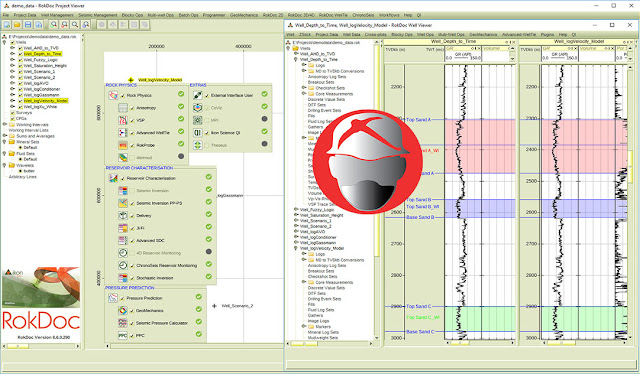
Task: Toggle the eye icon beside Well_Fuzzy_Logic
Action: [13, 60]
